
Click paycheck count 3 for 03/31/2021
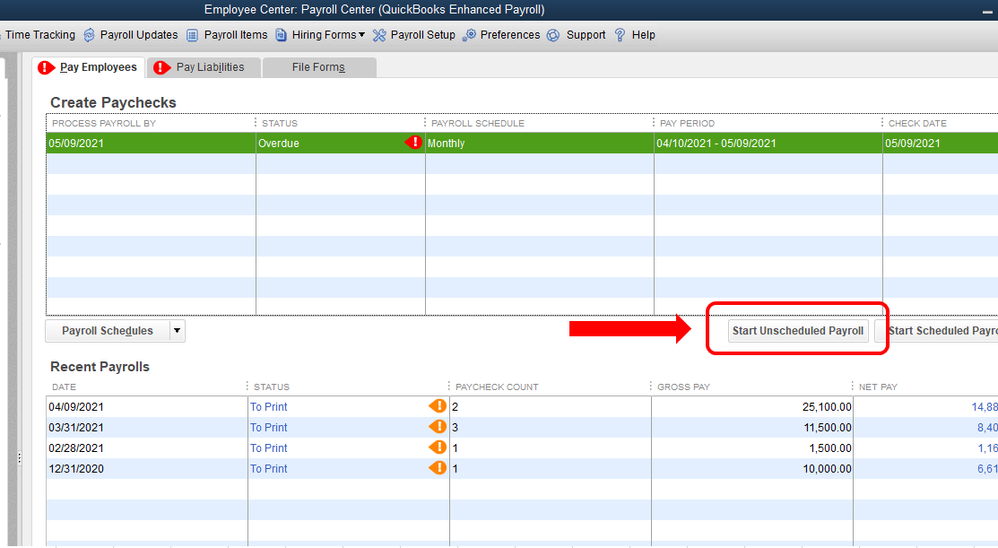pyautogui.click(x=455, y=427)
